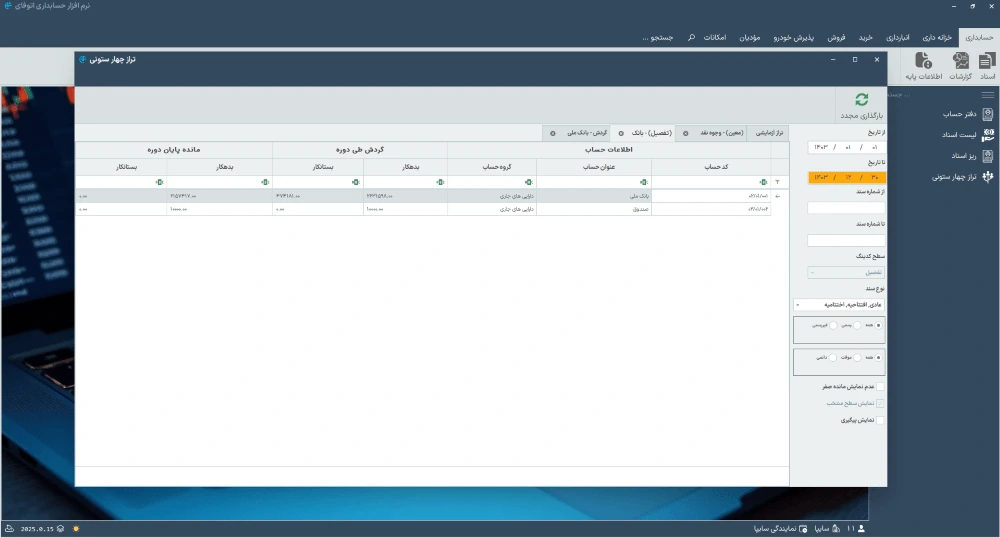1000x538 pixels.
Task: Select the last radio in first radio group
Action: 833,325
